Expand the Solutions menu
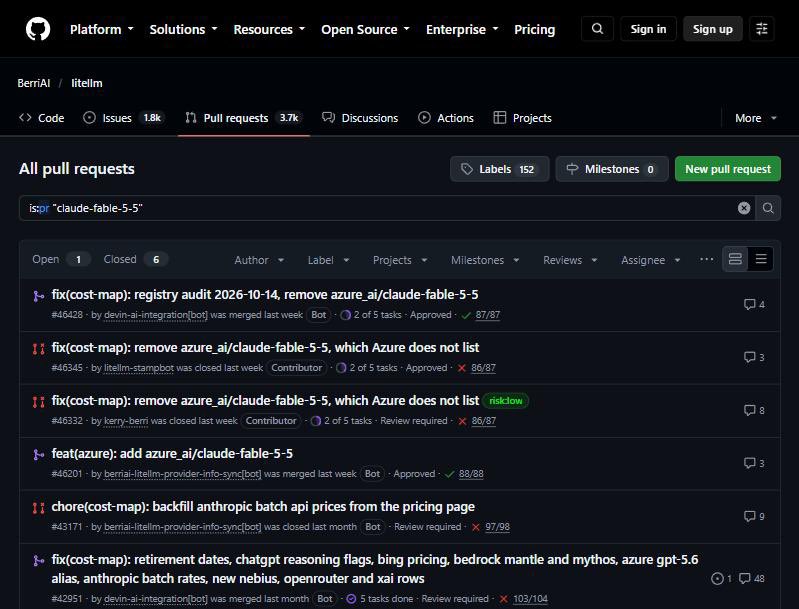This screenshot has height=609, width=799. 183,30
